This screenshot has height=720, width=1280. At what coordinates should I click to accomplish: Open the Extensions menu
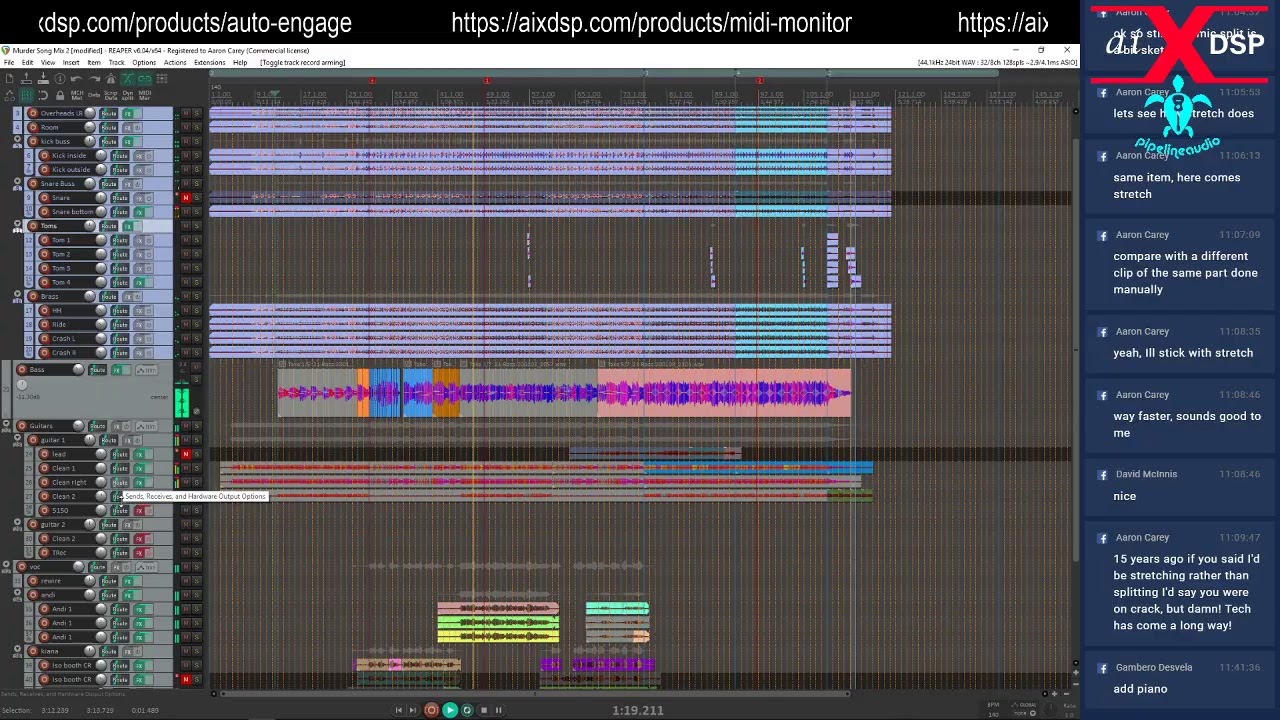[x=209, y=63]
